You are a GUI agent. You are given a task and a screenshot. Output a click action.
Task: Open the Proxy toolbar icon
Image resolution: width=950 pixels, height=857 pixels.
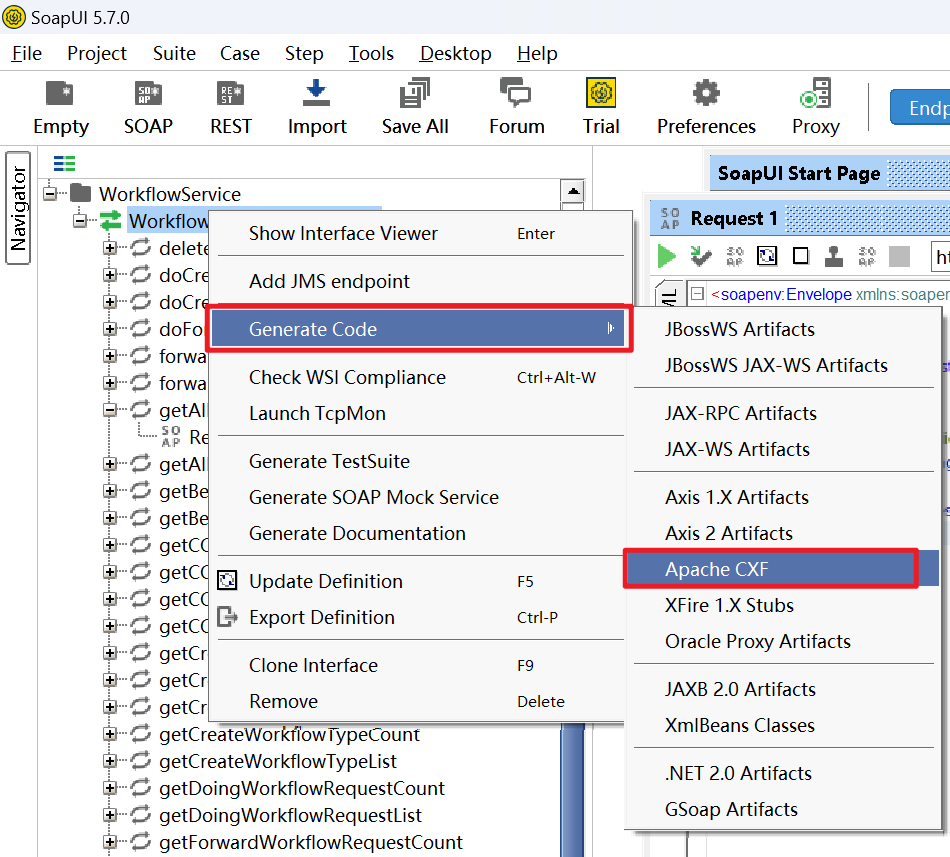(x=815, y=93)
